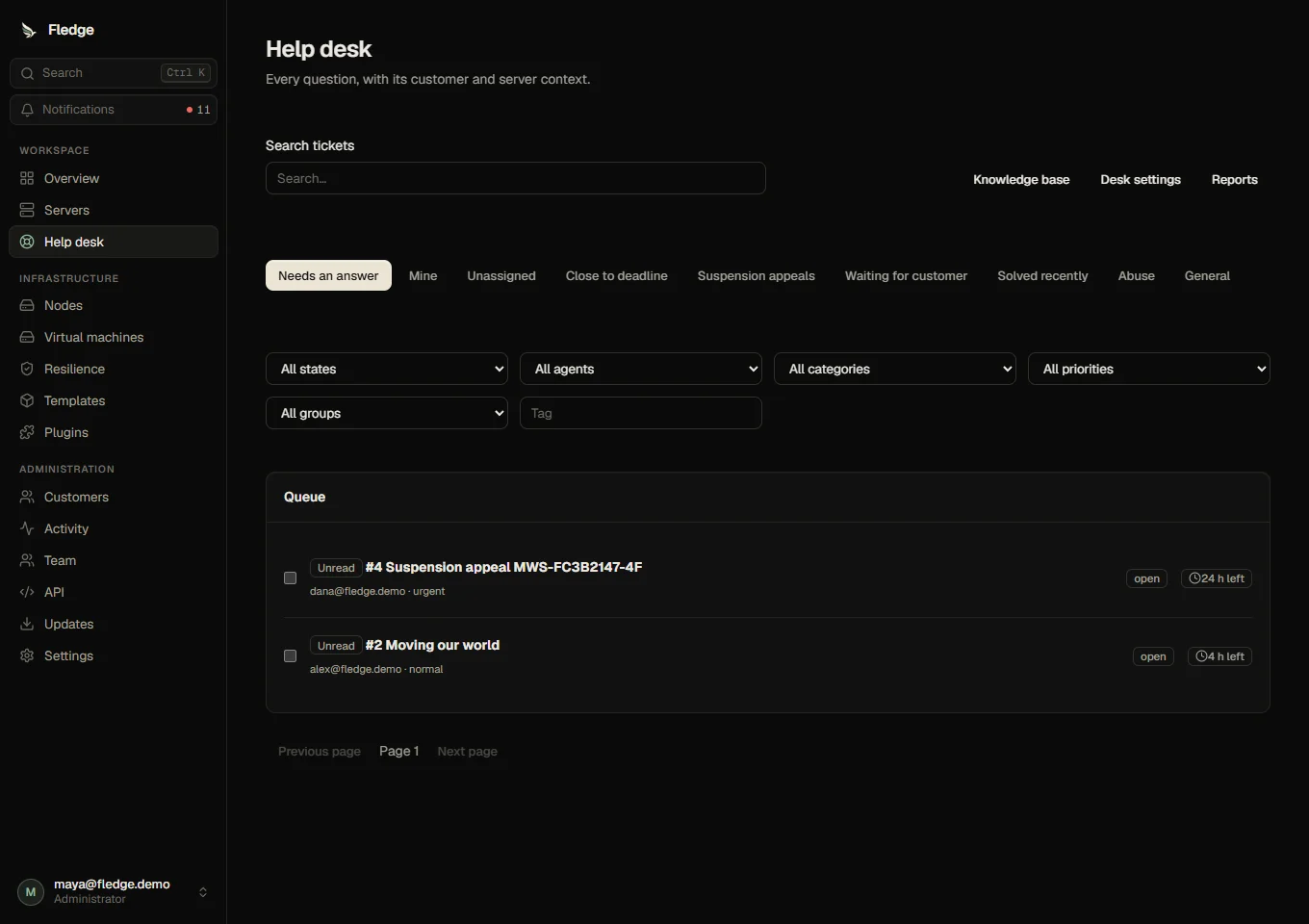
Task: Click the Plugins puzzle icon
Action: (27, 432)
